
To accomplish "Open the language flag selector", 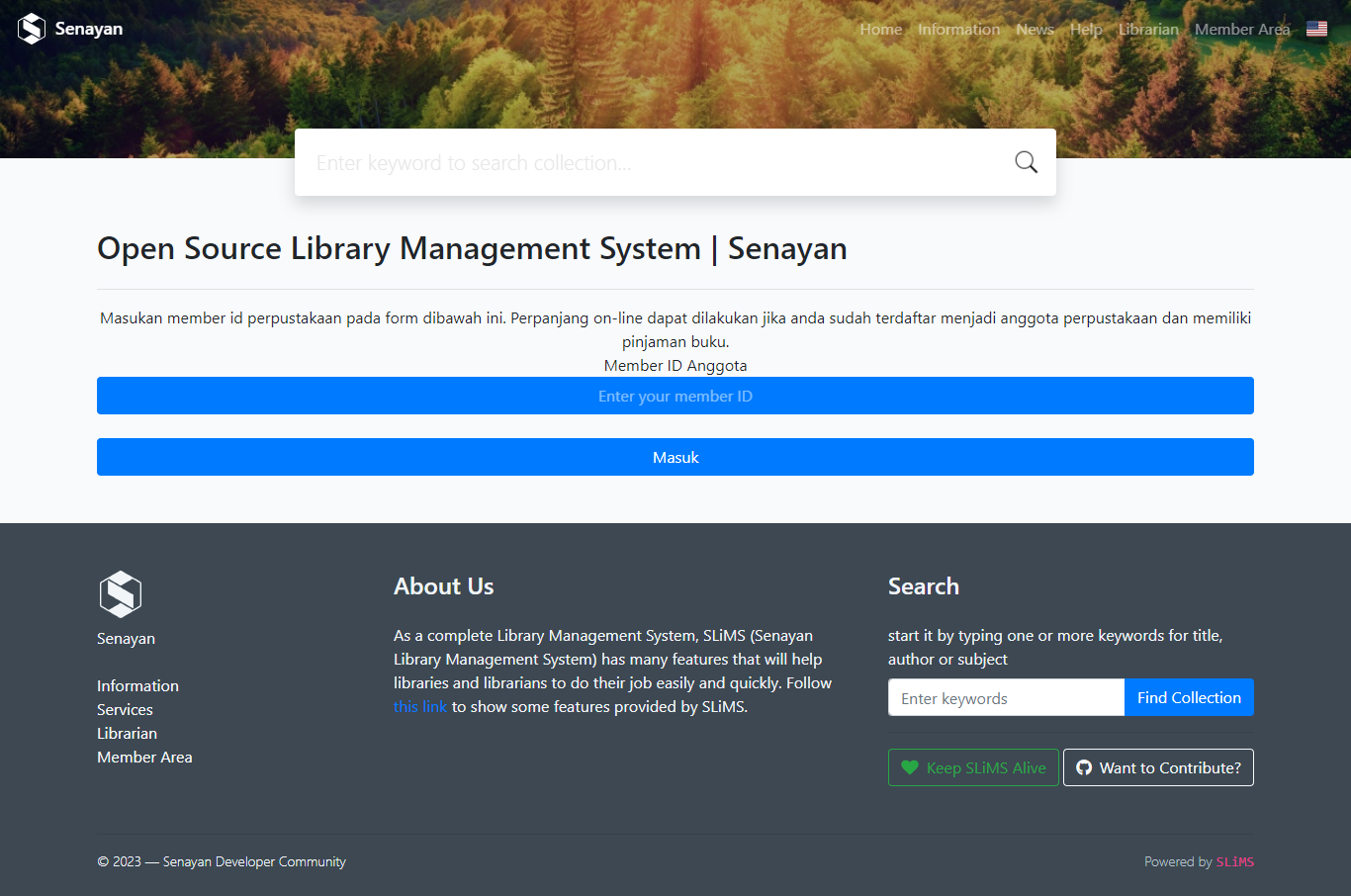I will pyautogui.click(x=1316, y=29).
